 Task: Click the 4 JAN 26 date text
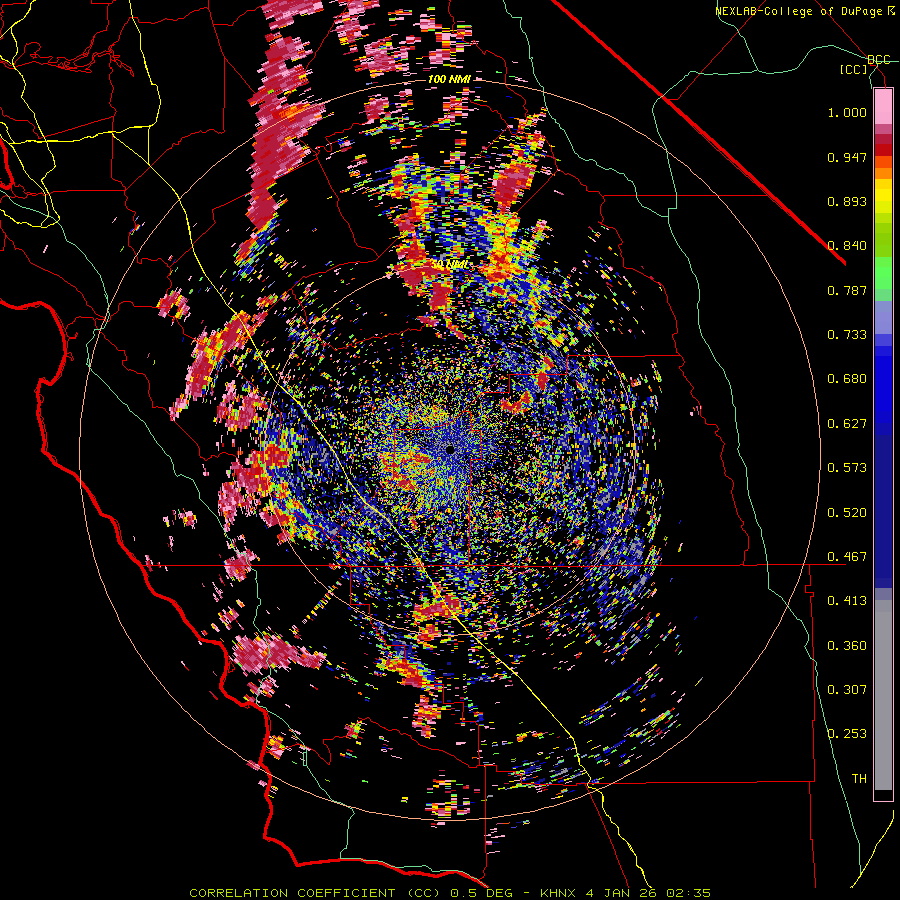[x=622, y=893]
